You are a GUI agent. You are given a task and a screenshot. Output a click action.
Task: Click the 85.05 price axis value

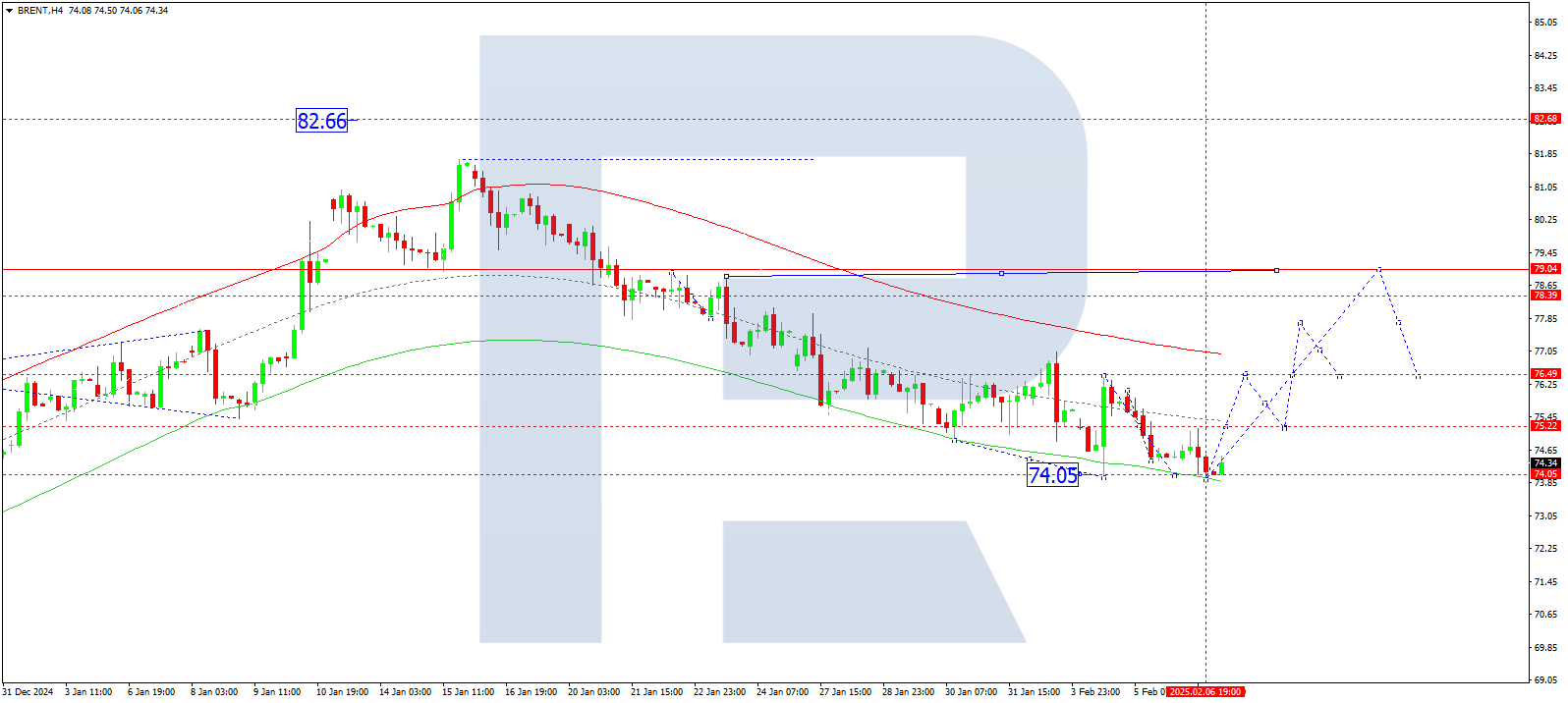tap(1546, 23)
